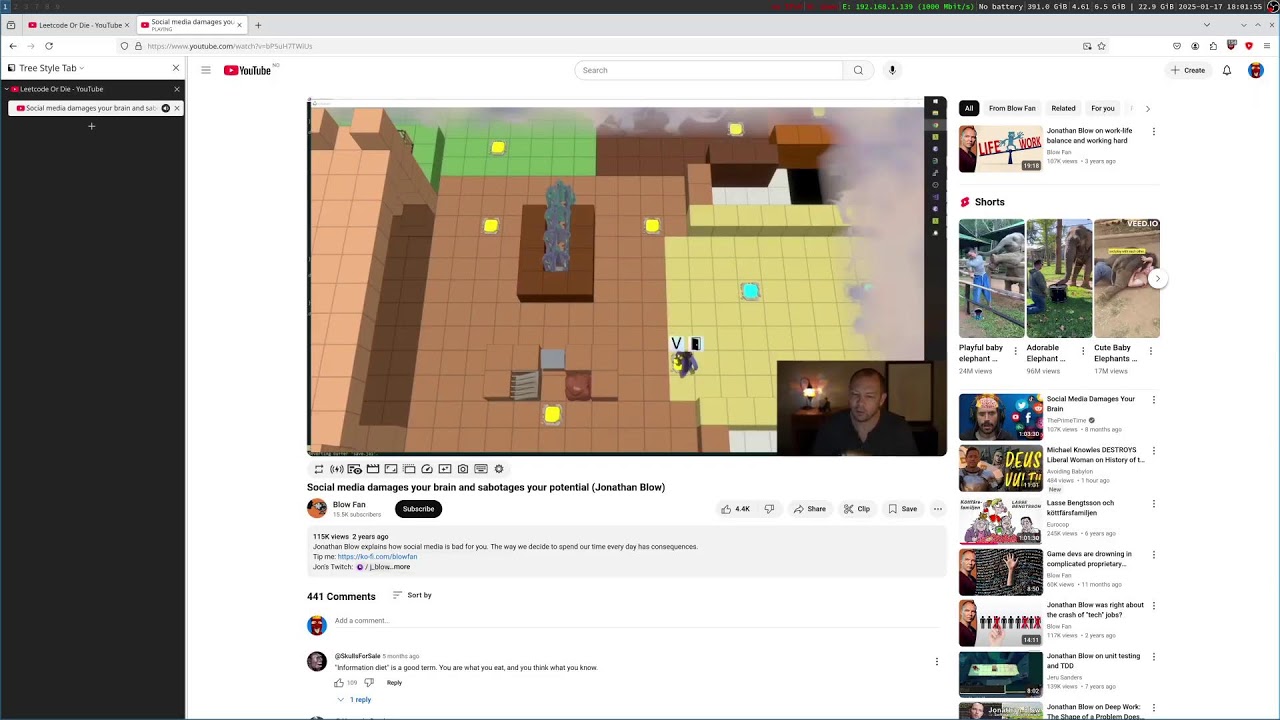Start voice search with microphone icon
1280x720 pixels.
(x=892, y=70)
